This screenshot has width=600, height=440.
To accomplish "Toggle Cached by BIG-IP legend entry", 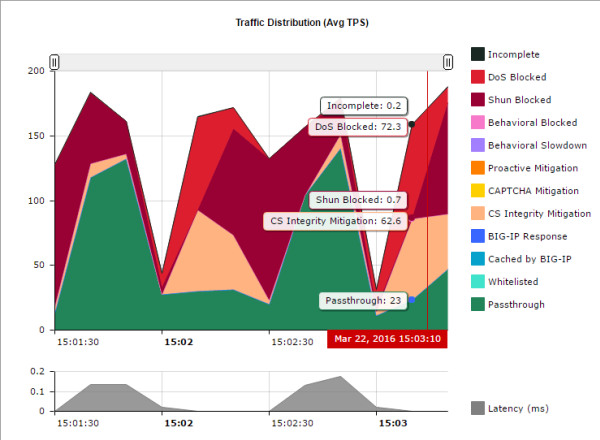I will (x=478, y=260).
